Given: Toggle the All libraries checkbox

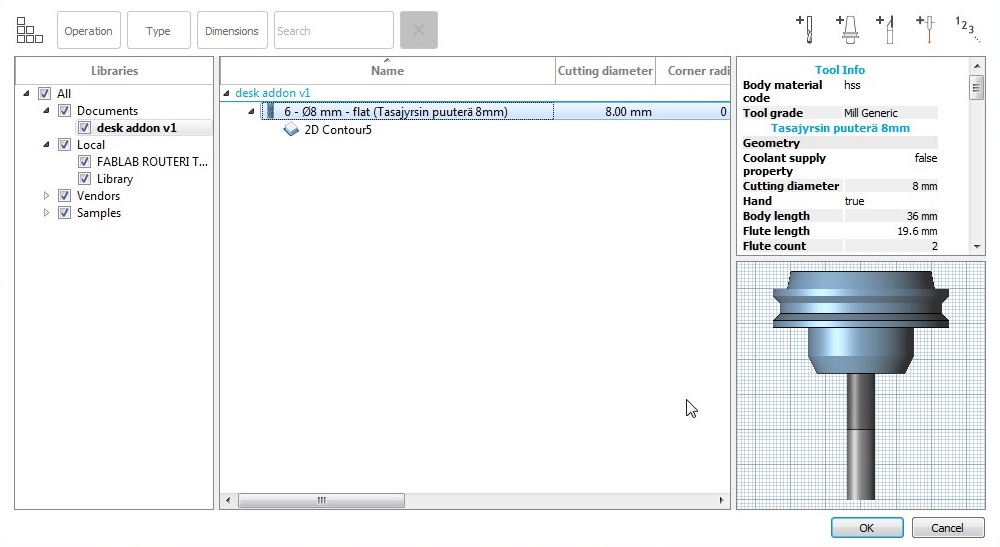Looking at the screenshot, I should coord(44,93).
